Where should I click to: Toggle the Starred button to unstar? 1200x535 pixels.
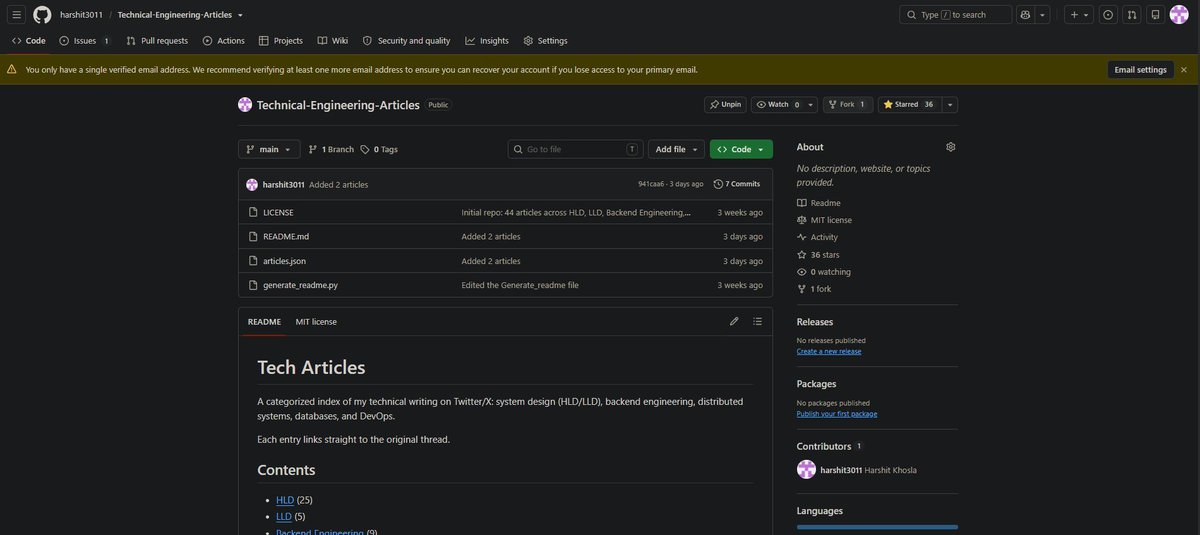point(909,104)
